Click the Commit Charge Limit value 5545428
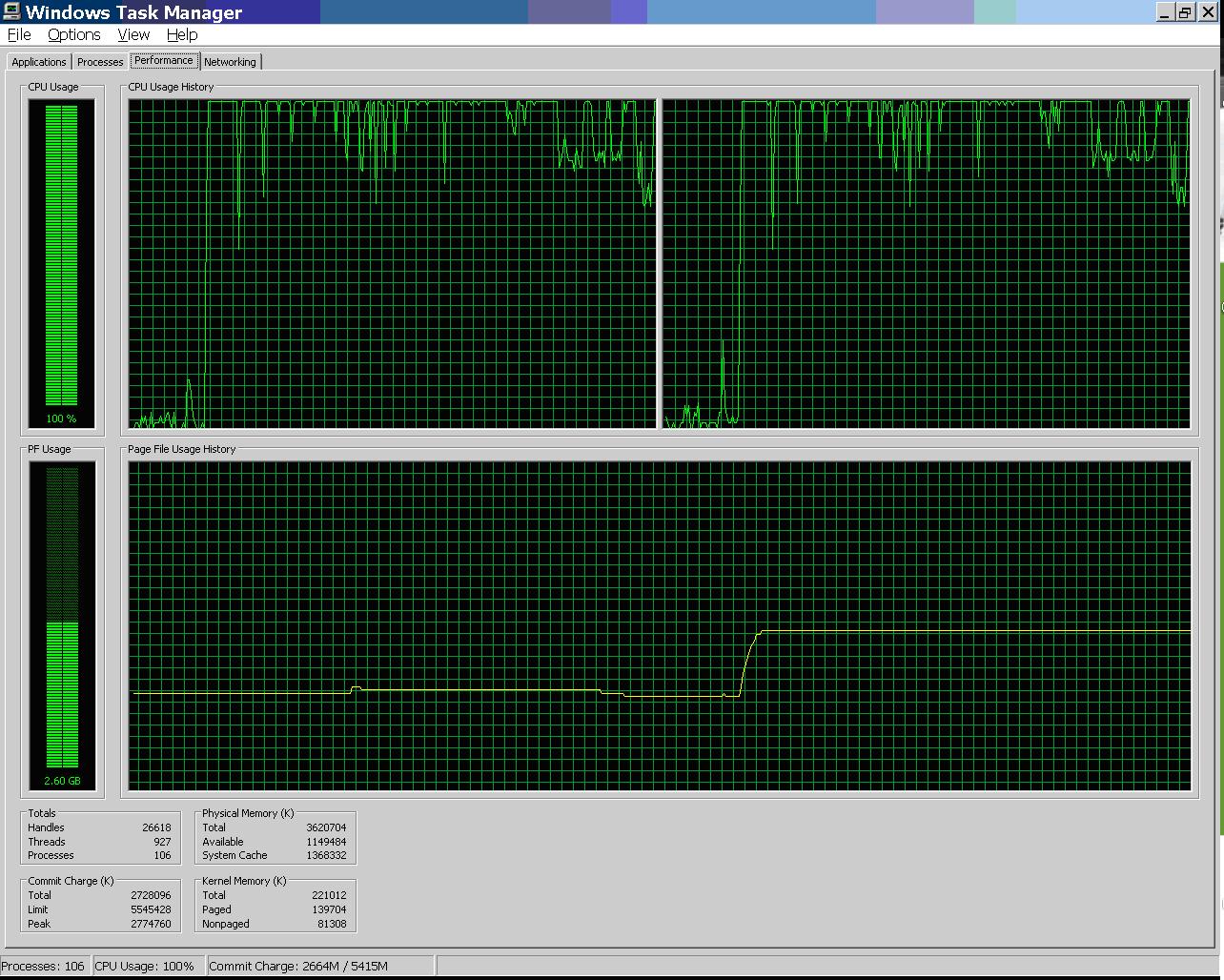 [151, 909]
